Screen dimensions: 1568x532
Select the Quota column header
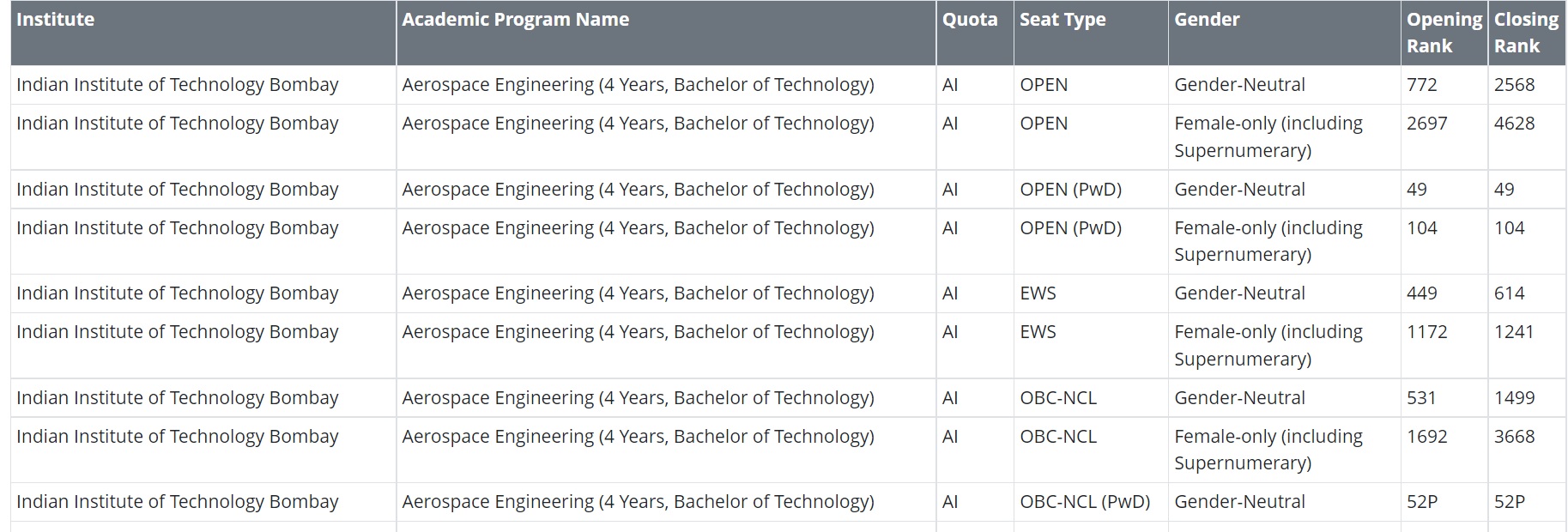pos(970,20)
